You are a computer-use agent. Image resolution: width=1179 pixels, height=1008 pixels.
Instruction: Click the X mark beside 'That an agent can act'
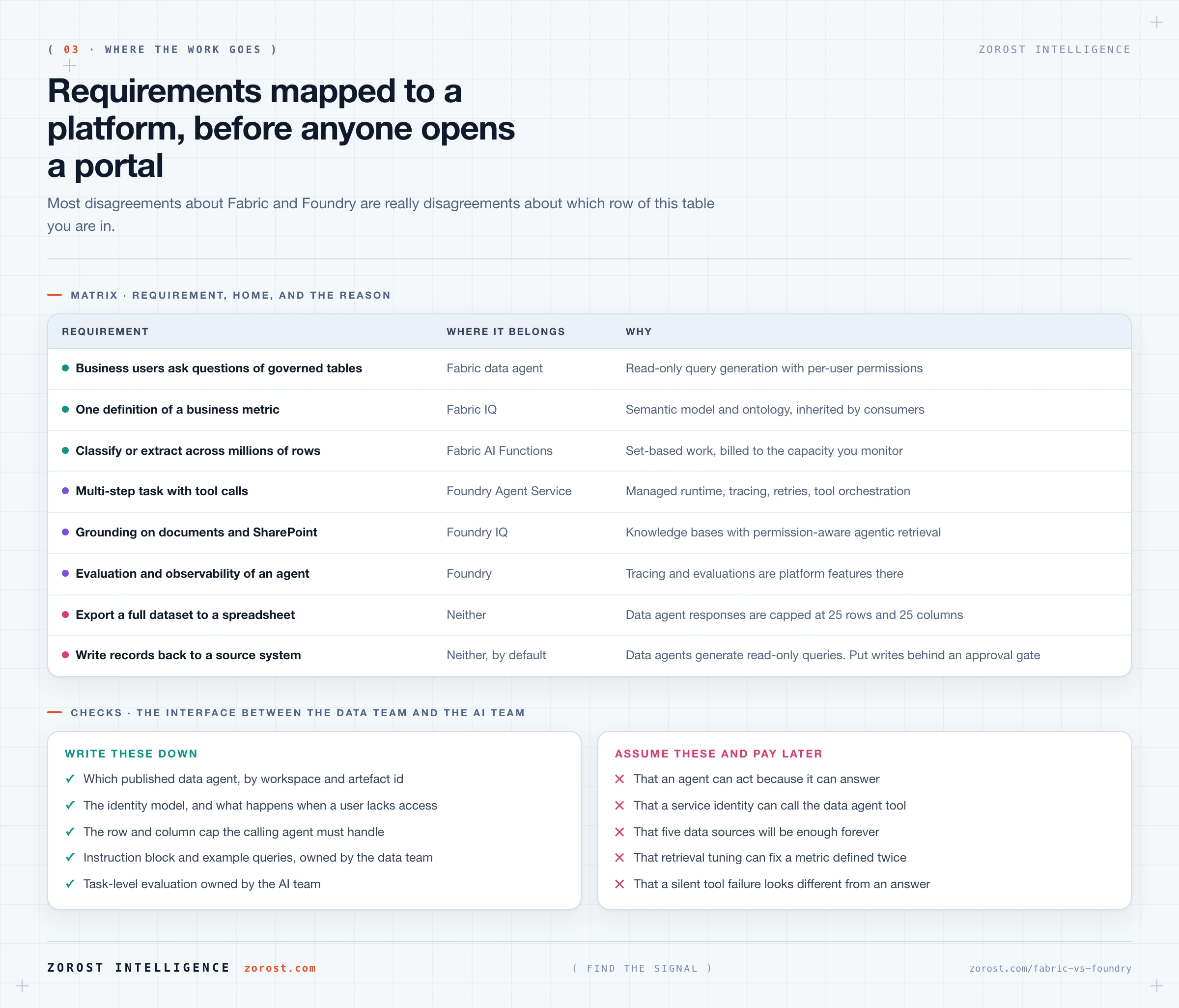pos(619,779)
